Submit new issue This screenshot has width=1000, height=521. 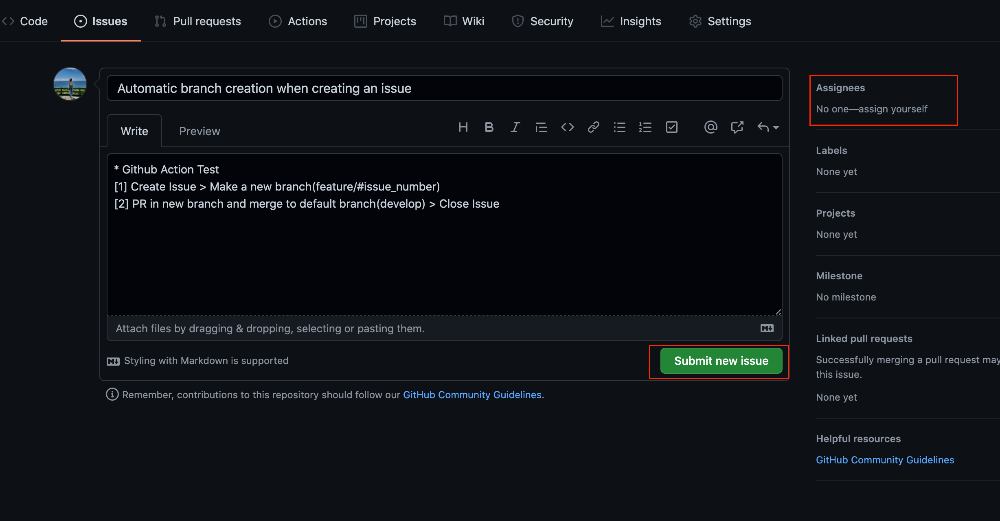(721, 361)
